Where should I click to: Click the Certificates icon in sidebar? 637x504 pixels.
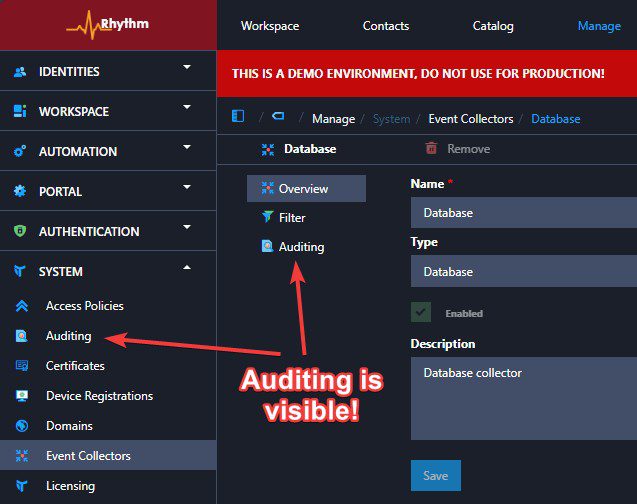pos(21,366)
